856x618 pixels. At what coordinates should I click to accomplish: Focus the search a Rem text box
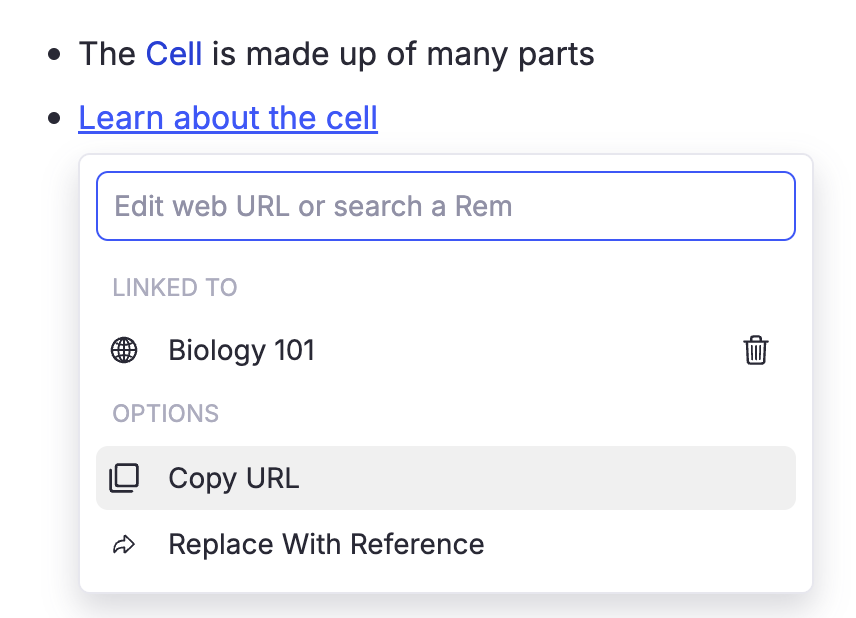(445, 206)
